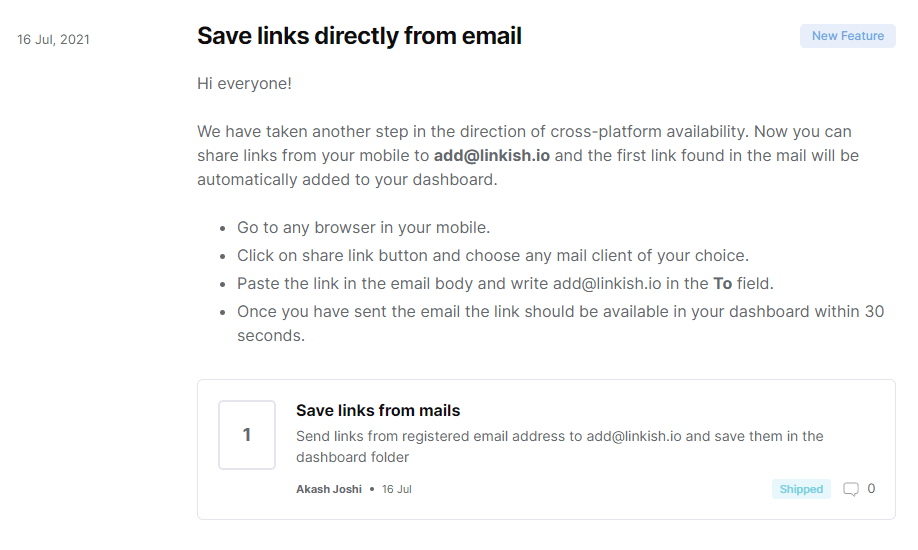Click author name Akash Joshi
This screenshot has height=550, width=918.
click(329, 489)
